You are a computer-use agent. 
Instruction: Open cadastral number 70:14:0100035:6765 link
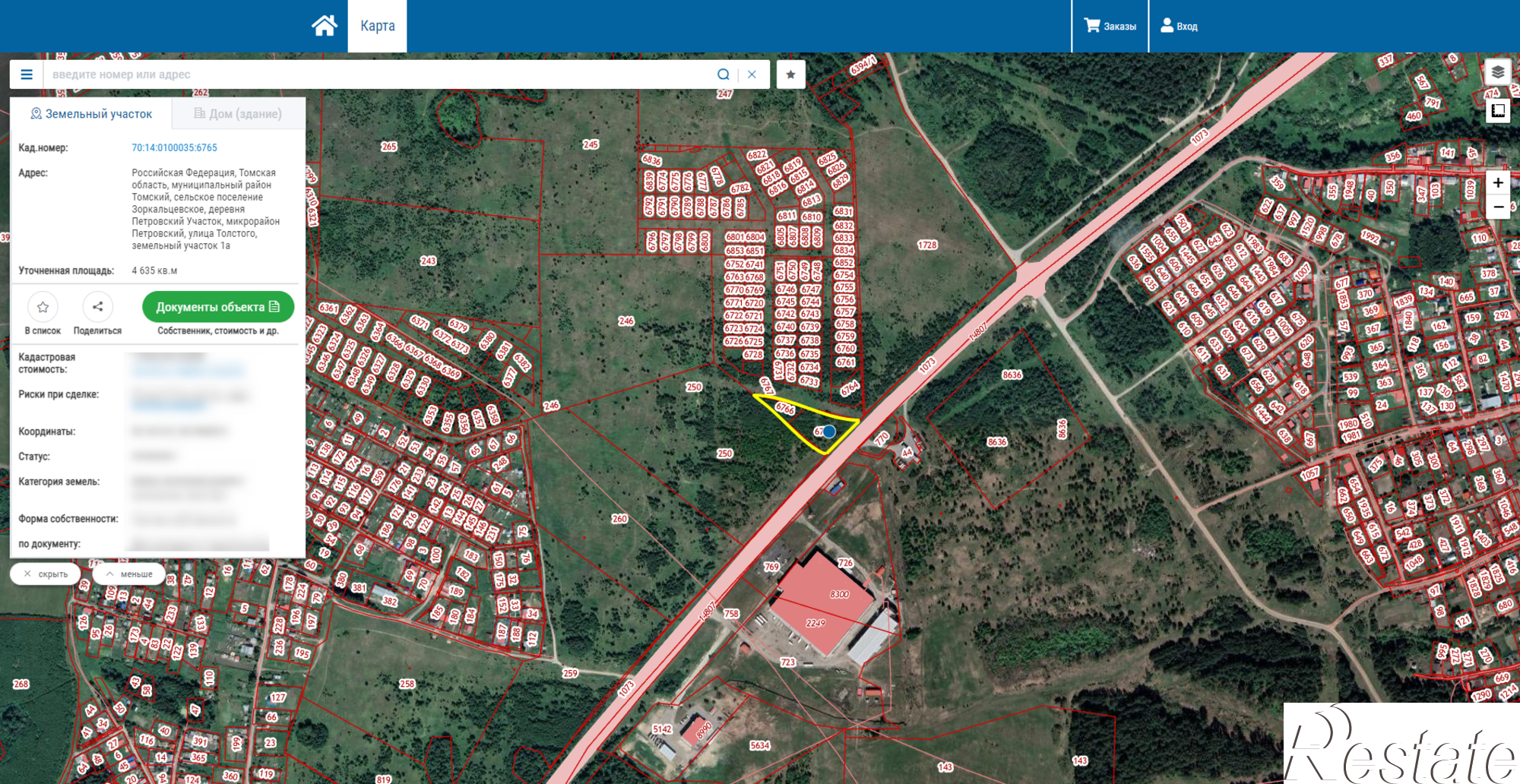coord(174,148)
